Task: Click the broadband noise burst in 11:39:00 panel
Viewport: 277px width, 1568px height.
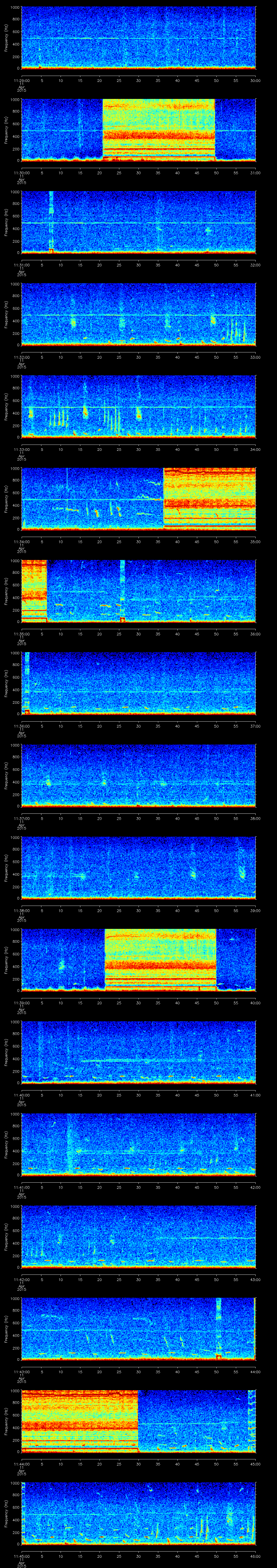Action: [160, 959]
